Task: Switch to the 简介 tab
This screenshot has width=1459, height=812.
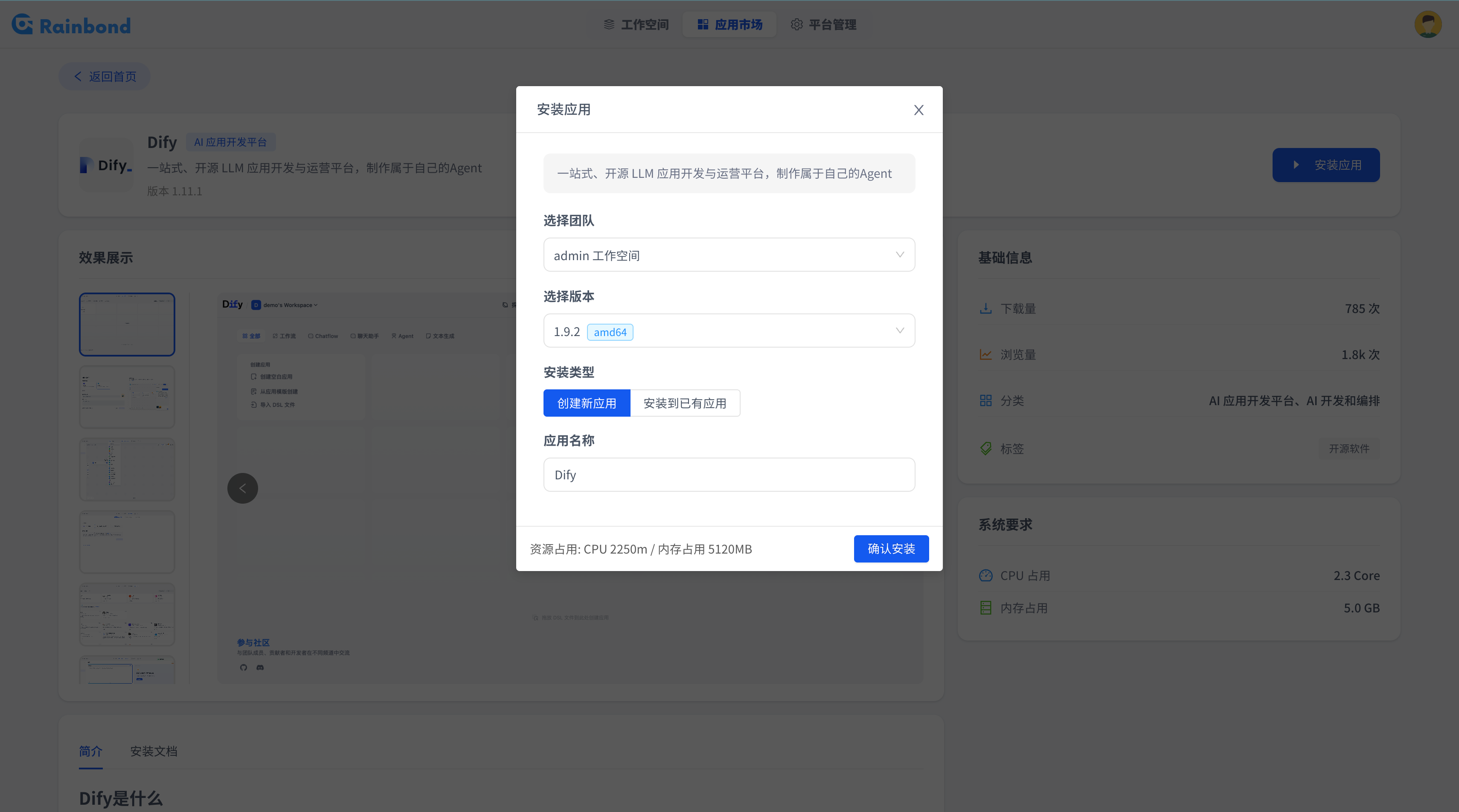Action: pos(90,751)
